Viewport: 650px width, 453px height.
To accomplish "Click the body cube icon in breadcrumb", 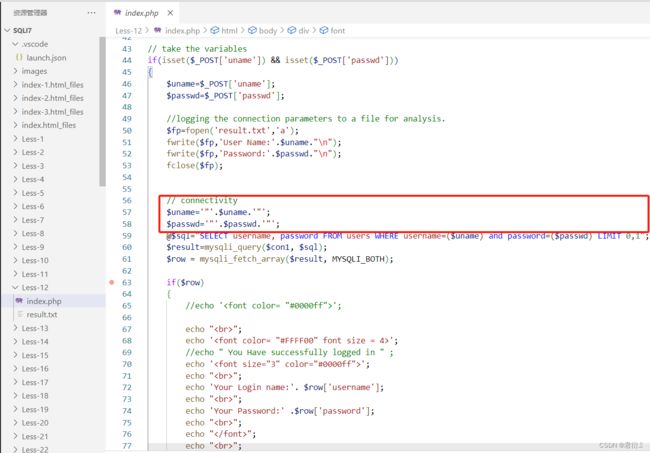I will 252,30.
